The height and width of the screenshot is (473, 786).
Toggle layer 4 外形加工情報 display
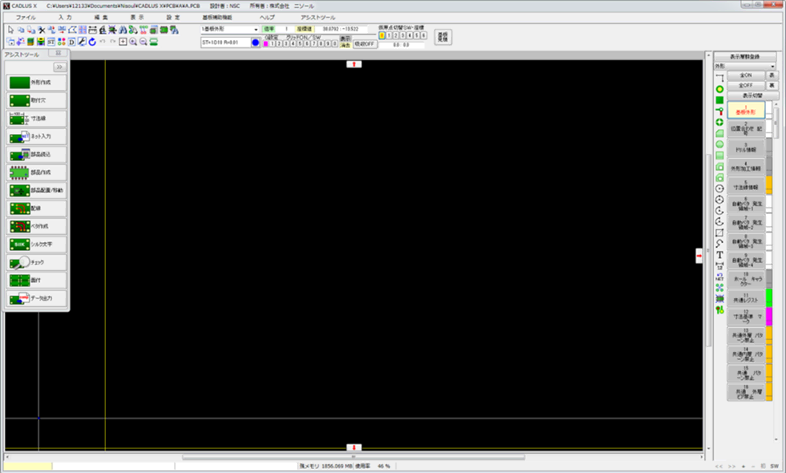click(746, 167)
